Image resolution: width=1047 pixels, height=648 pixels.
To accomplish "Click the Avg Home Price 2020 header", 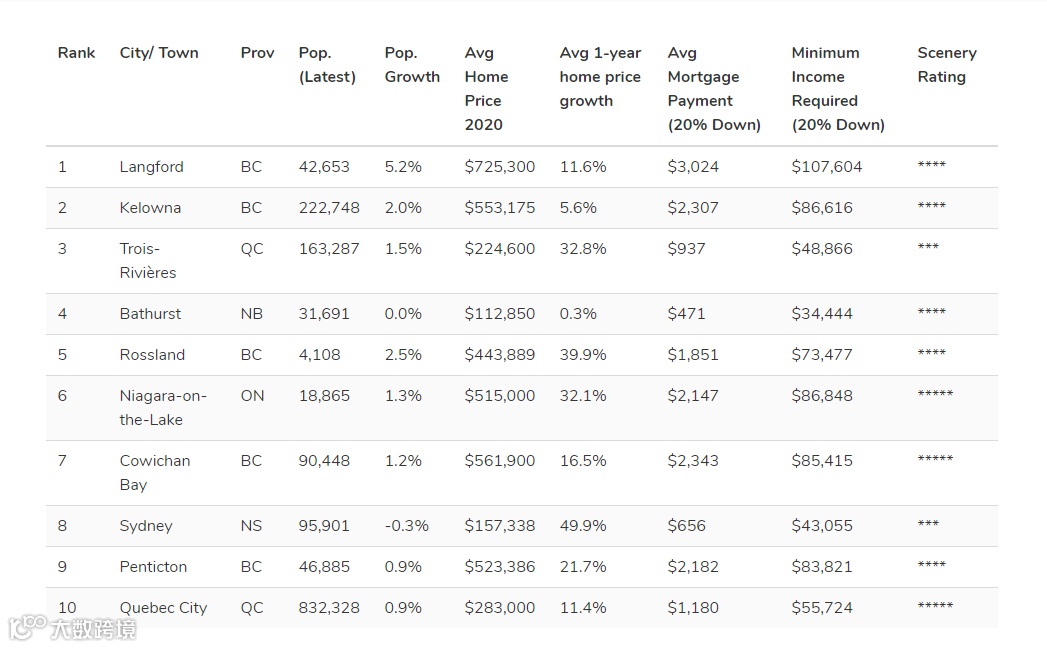I will [x=486, y=89].
